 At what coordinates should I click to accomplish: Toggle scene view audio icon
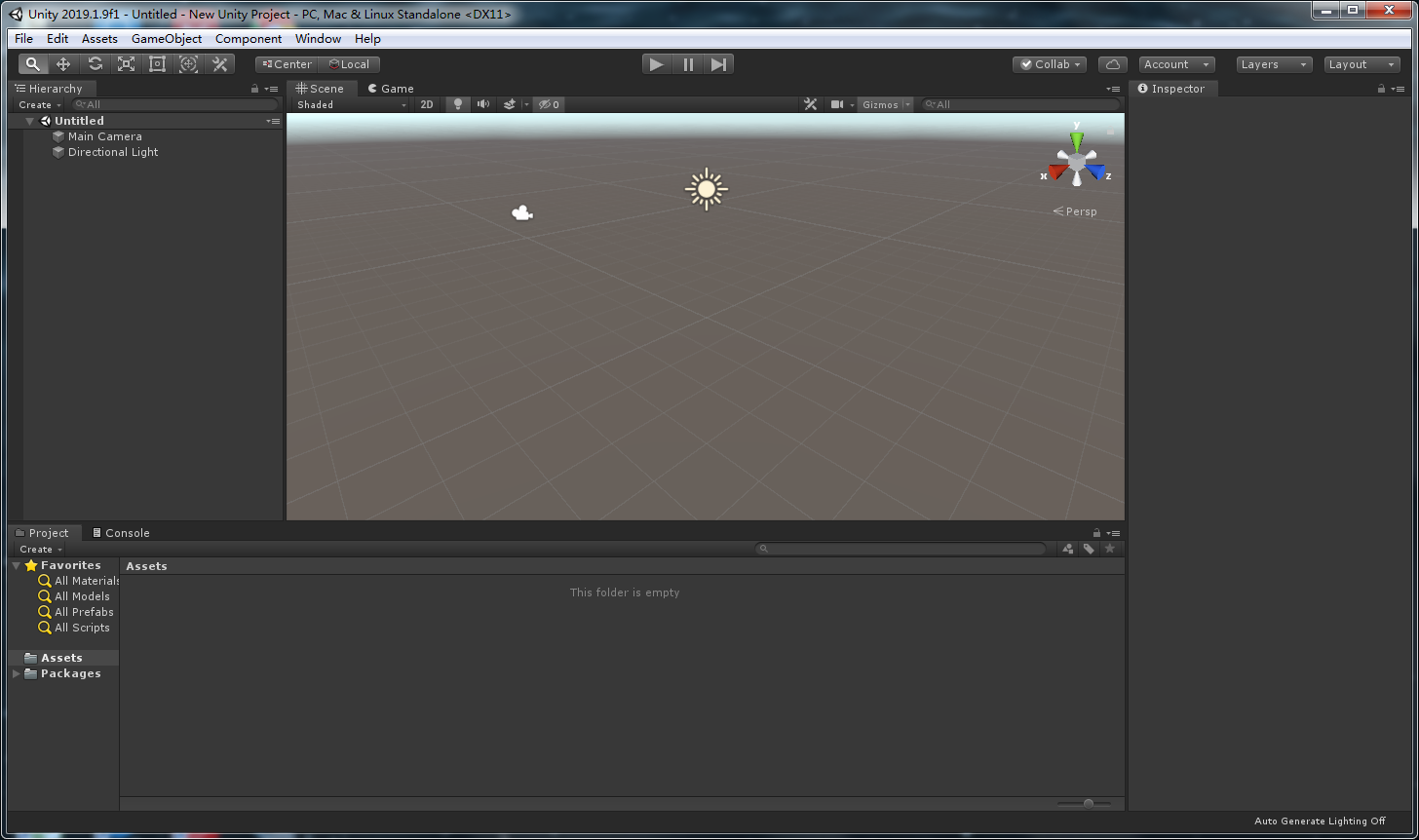[x=482, y=104]
